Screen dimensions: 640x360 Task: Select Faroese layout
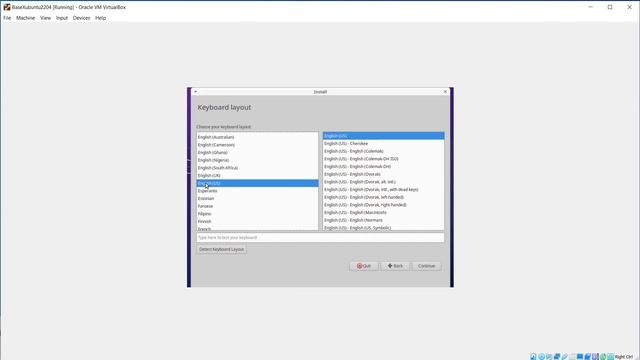[257, 206]
